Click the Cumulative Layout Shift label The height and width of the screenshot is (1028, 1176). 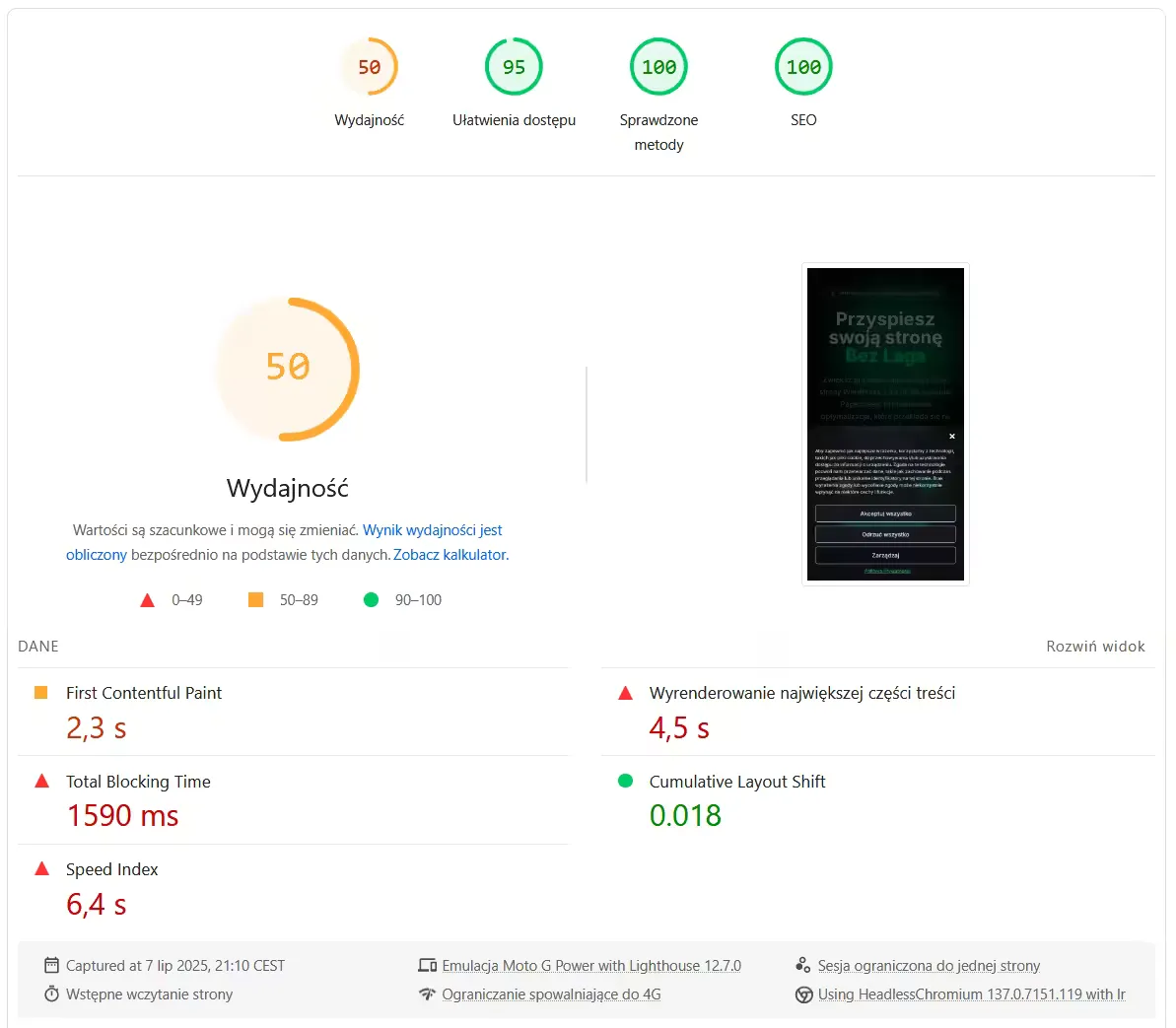click(x=737, y=782)
